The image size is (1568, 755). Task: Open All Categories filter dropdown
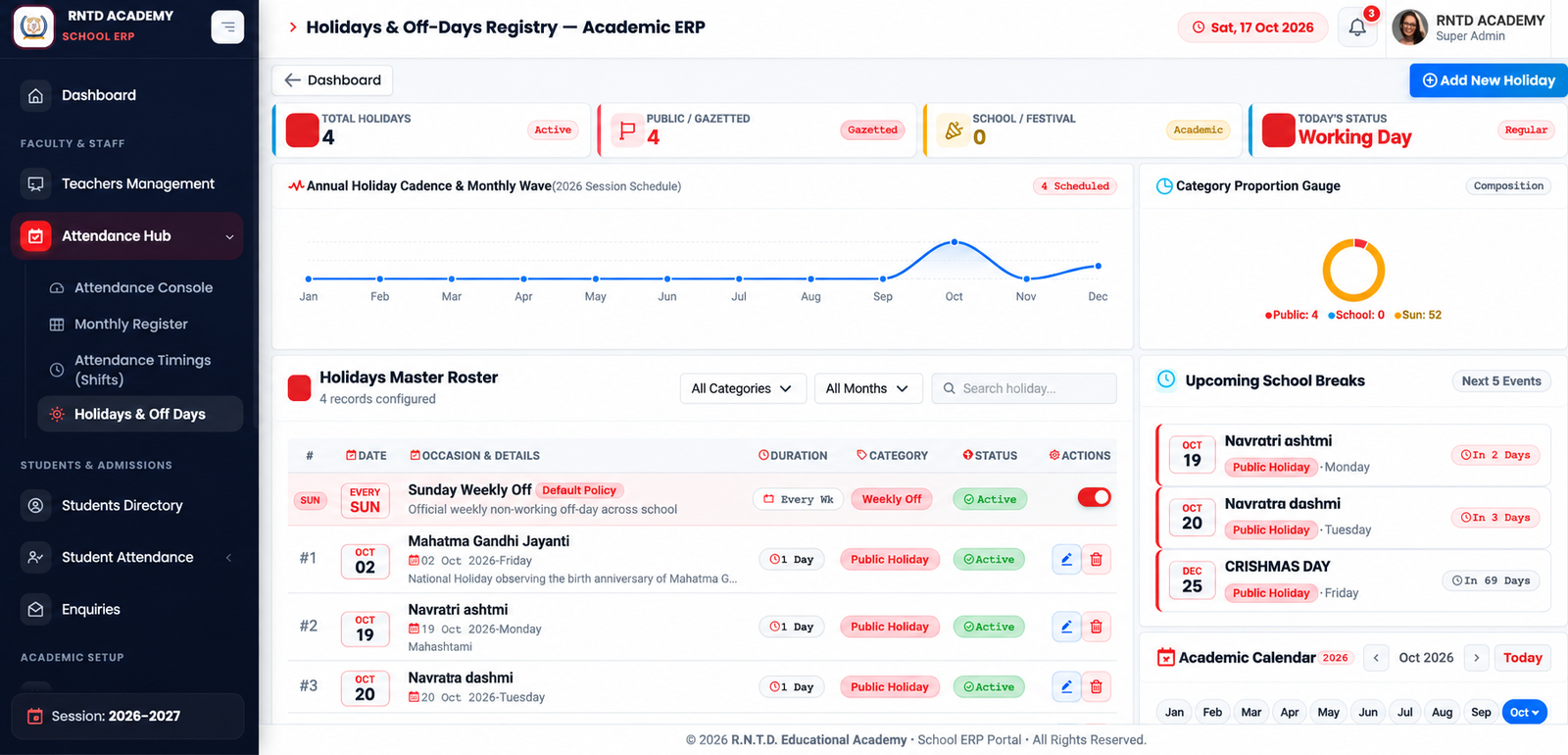[x=743, y=388]
